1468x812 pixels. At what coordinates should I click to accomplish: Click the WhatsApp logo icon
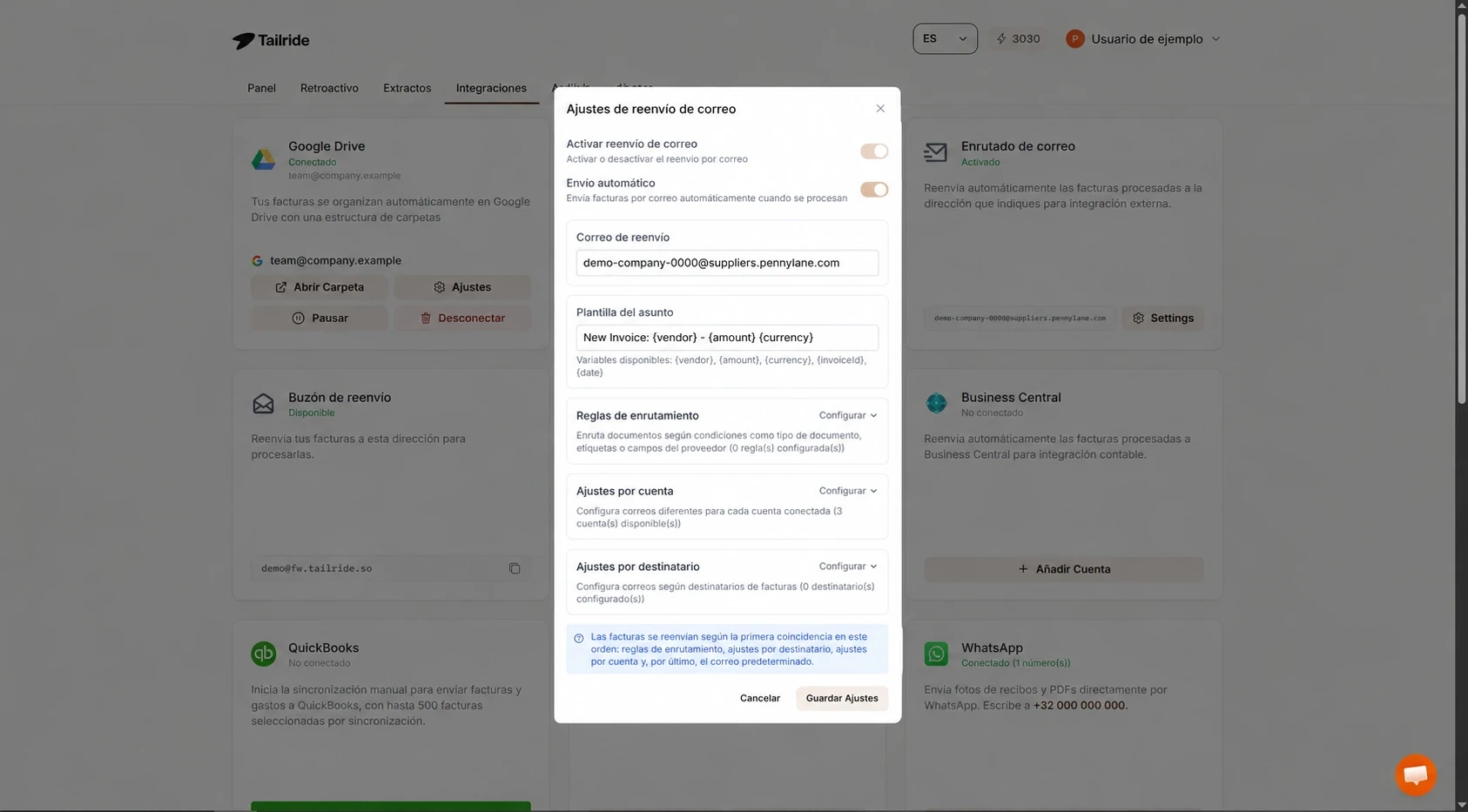click(936, 654)
